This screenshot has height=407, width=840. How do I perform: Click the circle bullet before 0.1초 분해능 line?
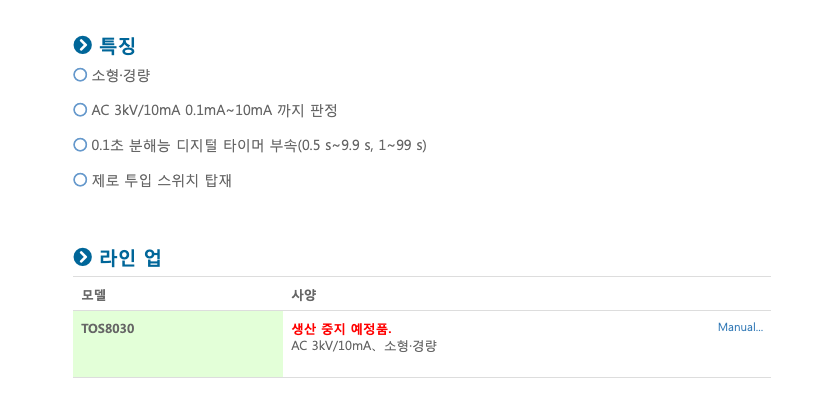pos(80,145)
